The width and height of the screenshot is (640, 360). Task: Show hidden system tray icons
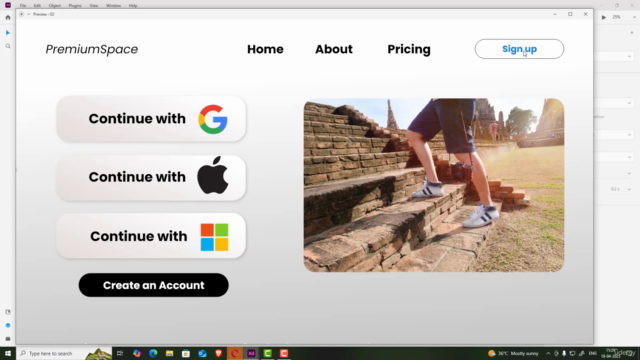548,353
